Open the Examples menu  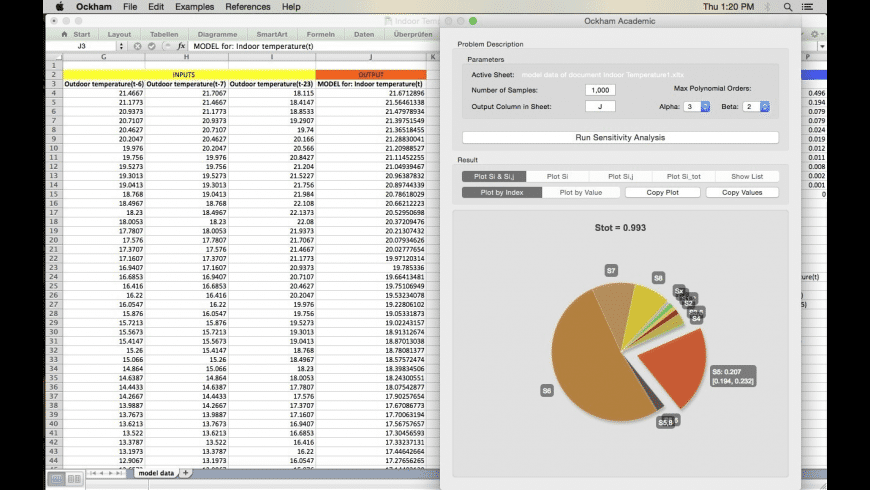click(x=194, y=7)
